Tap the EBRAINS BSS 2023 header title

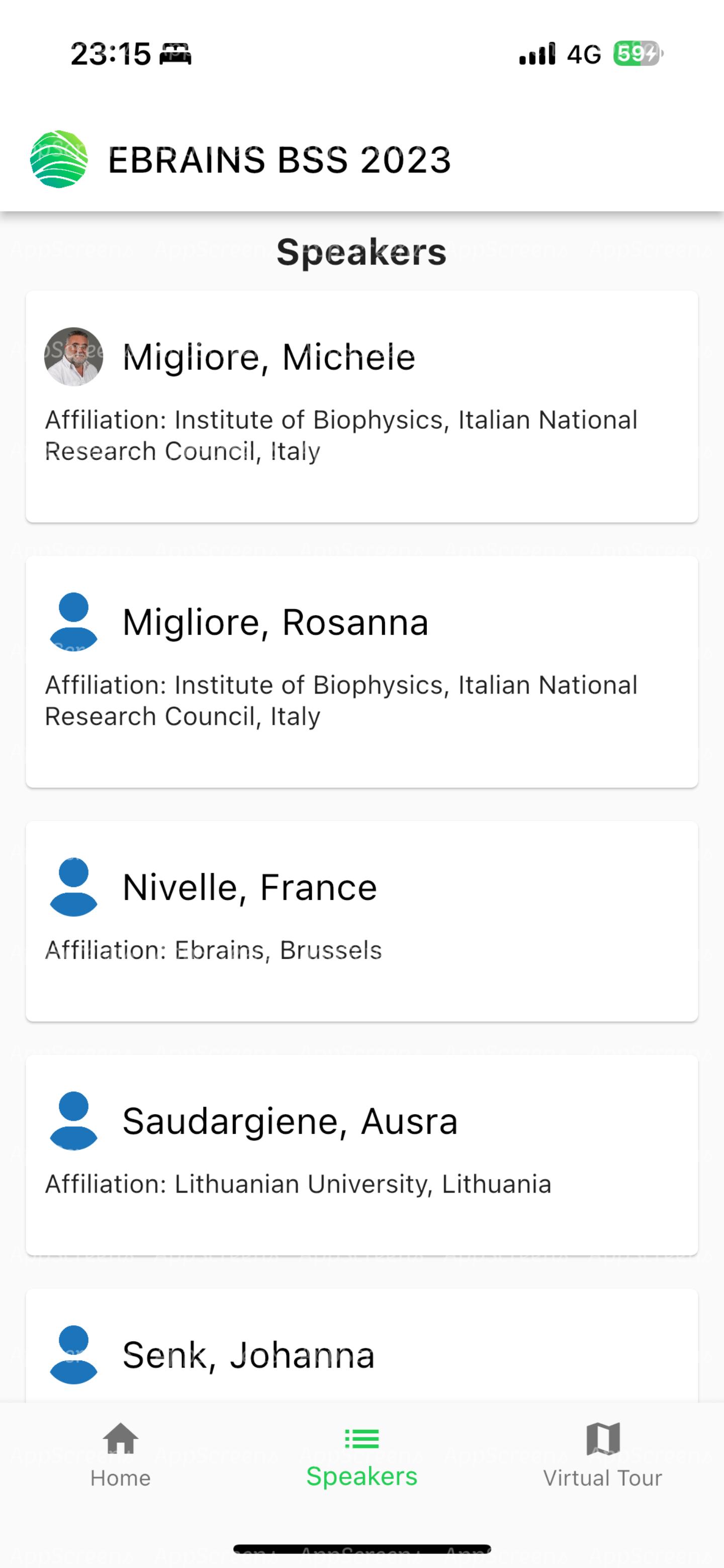(x=280, y=160)
